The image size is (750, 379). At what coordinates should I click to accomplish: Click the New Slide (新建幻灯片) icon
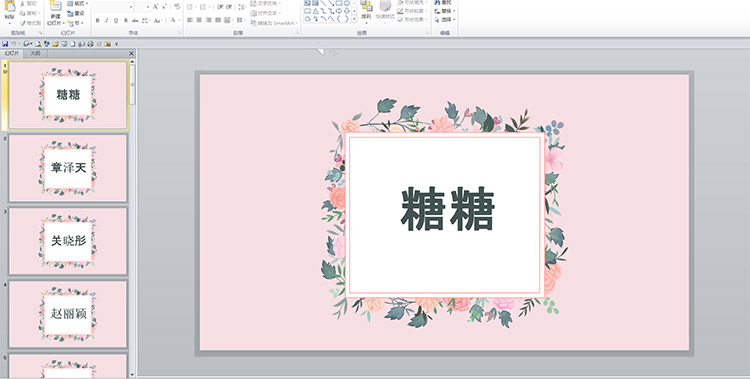(55, 6)
